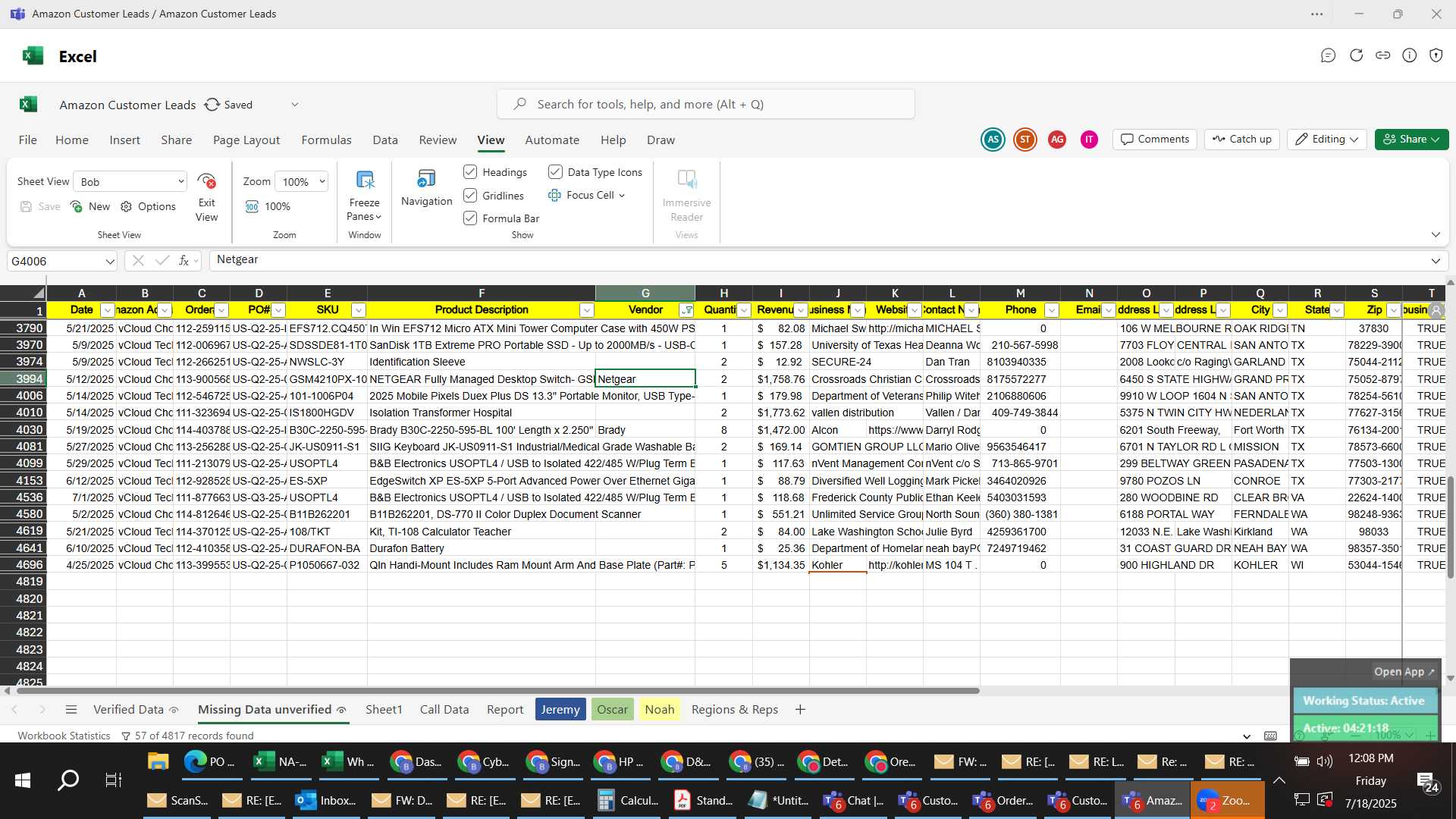Open the Focus Cell tool
The width and height of the screenshot is (1456, 819).
pyautogui.click(x=586, y=195)
